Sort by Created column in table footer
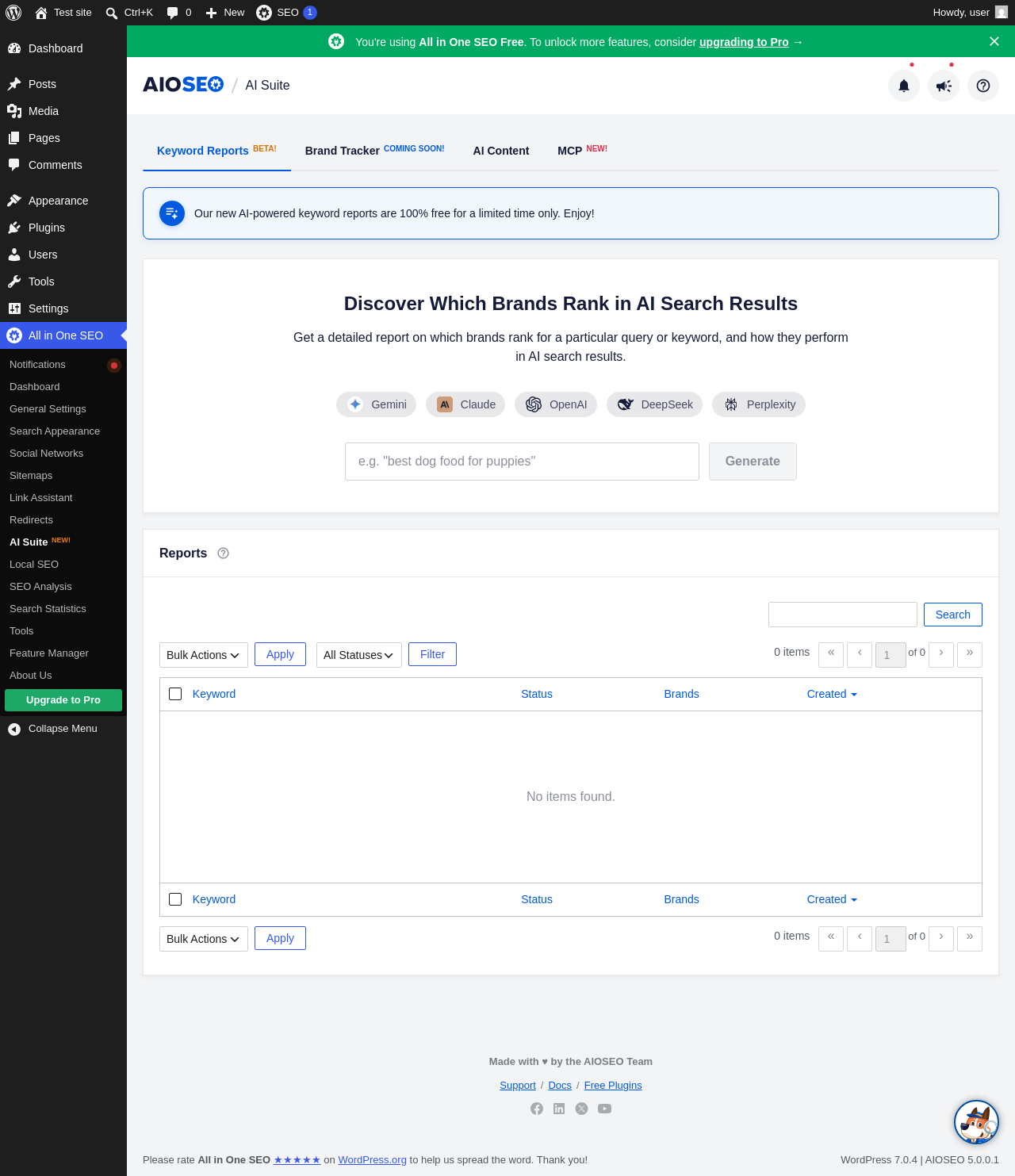The height and width of the screenshot is (1176, 1015). (x=832, y=899)
